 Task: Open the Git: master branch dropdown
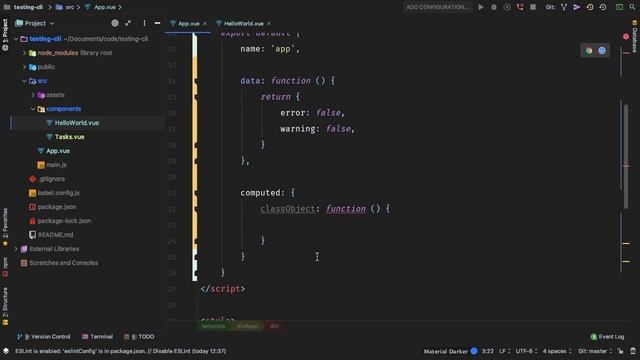point(595,351)
